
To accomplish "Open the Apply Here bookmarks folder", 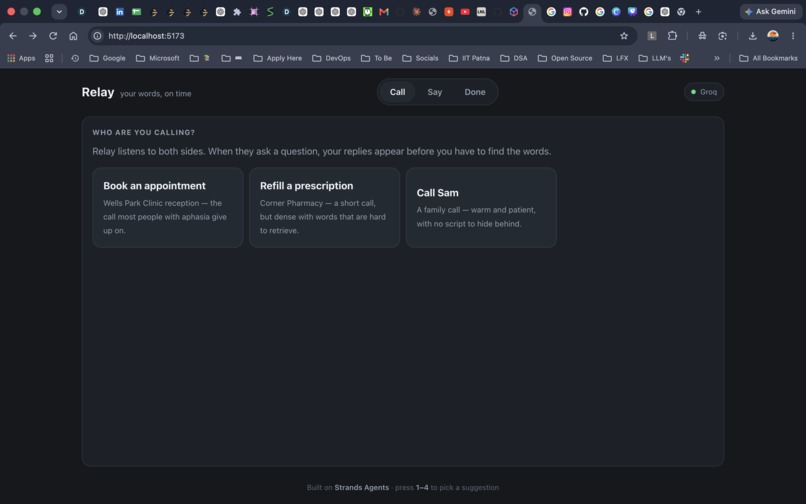I will click(278, 58).
